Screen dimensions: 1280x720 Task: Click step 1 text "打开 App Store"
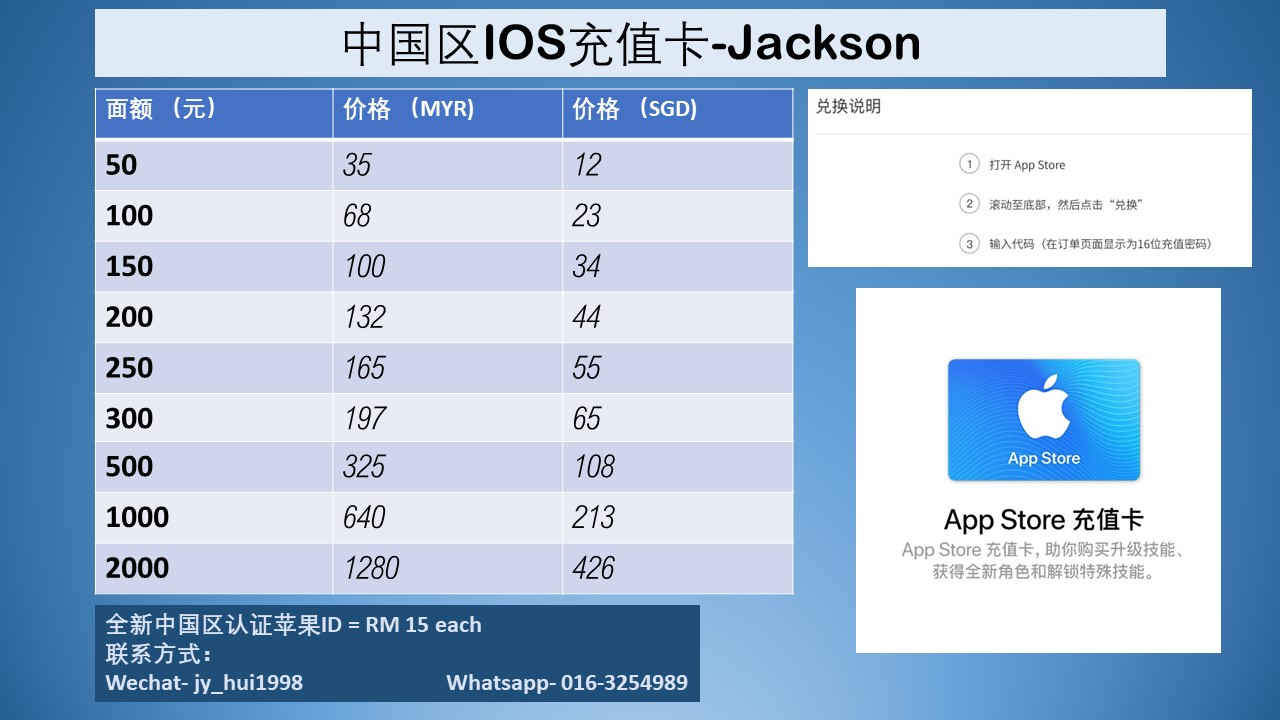click(1027, 165)
